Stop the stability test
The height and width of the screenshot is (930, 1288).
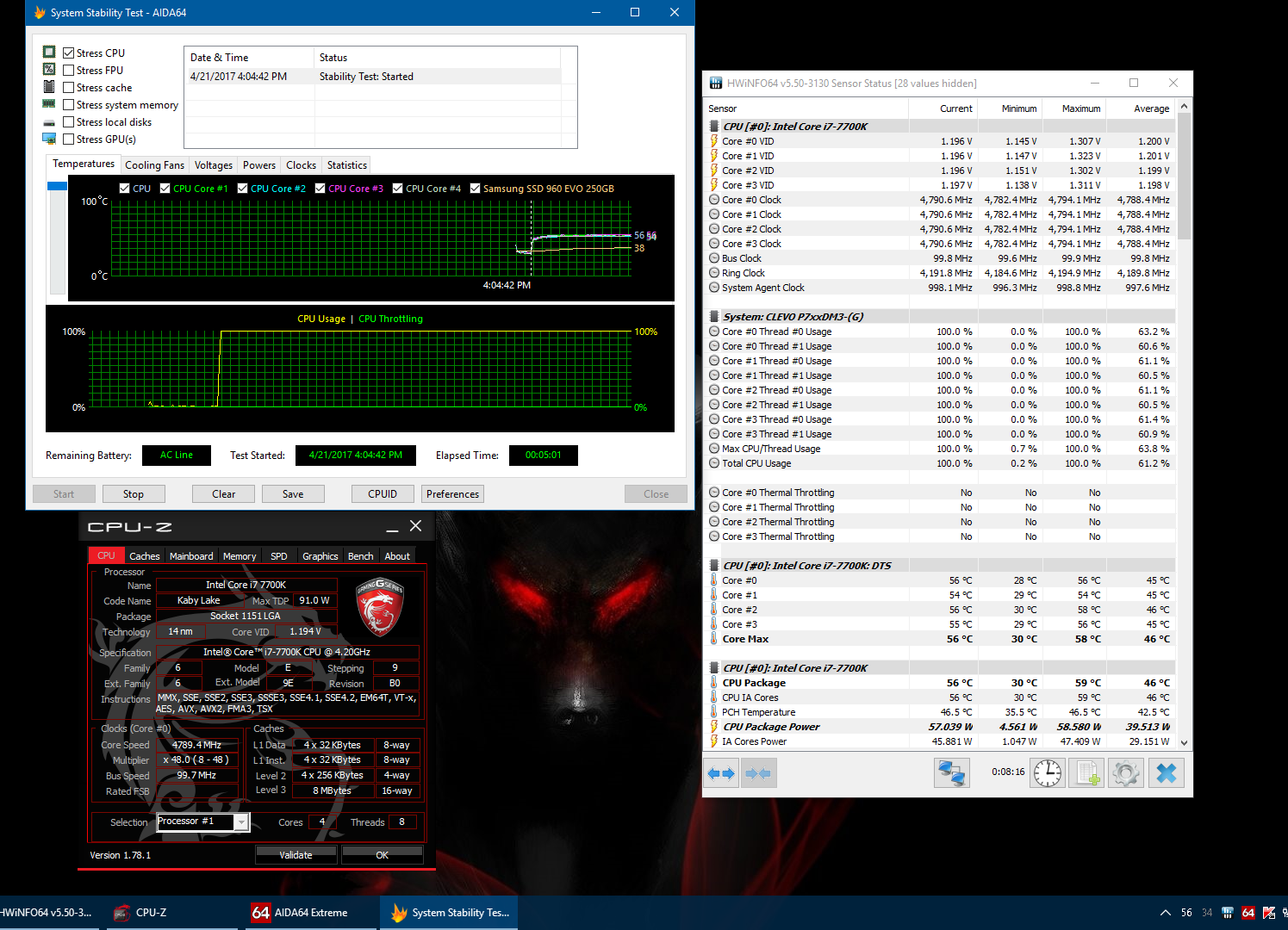(x=134, y=493)
